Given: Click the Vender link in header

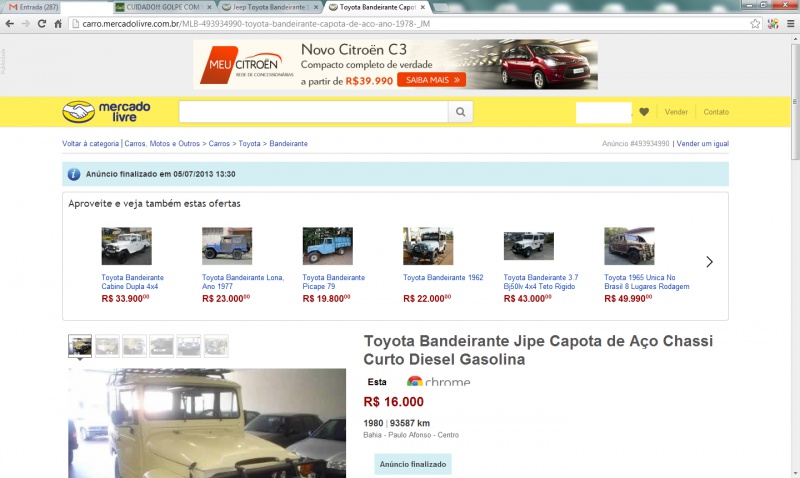Looking at the screenshot, I should (676, 112).
